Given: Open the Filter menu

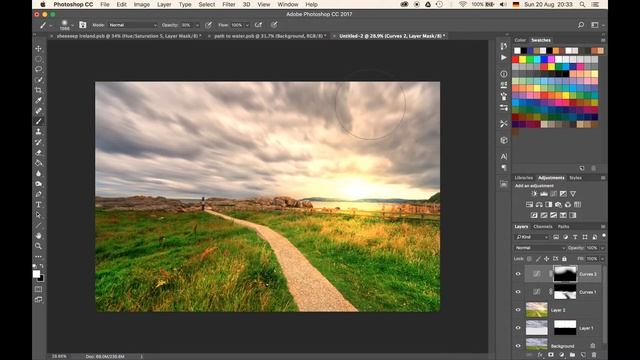Looking at the screenshot, I should coord(229,4).
